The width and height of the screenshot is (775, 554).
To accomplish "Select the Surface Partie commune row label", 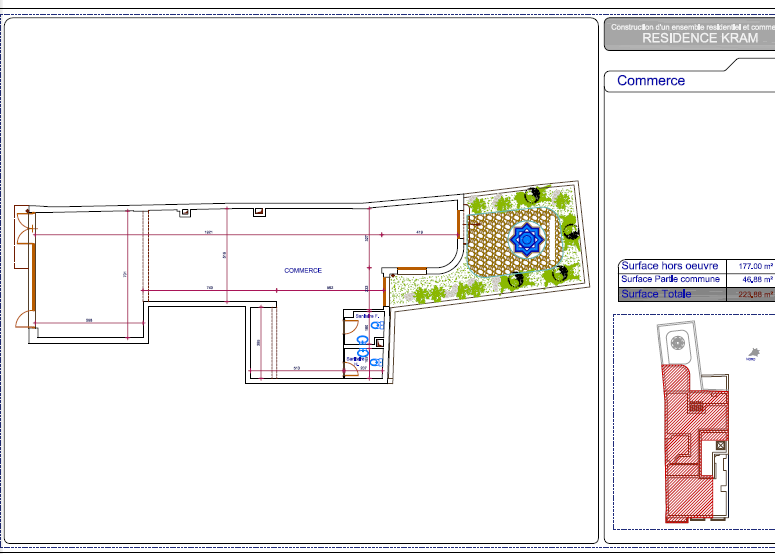I will pyautogui.click(x=670, y=280).
